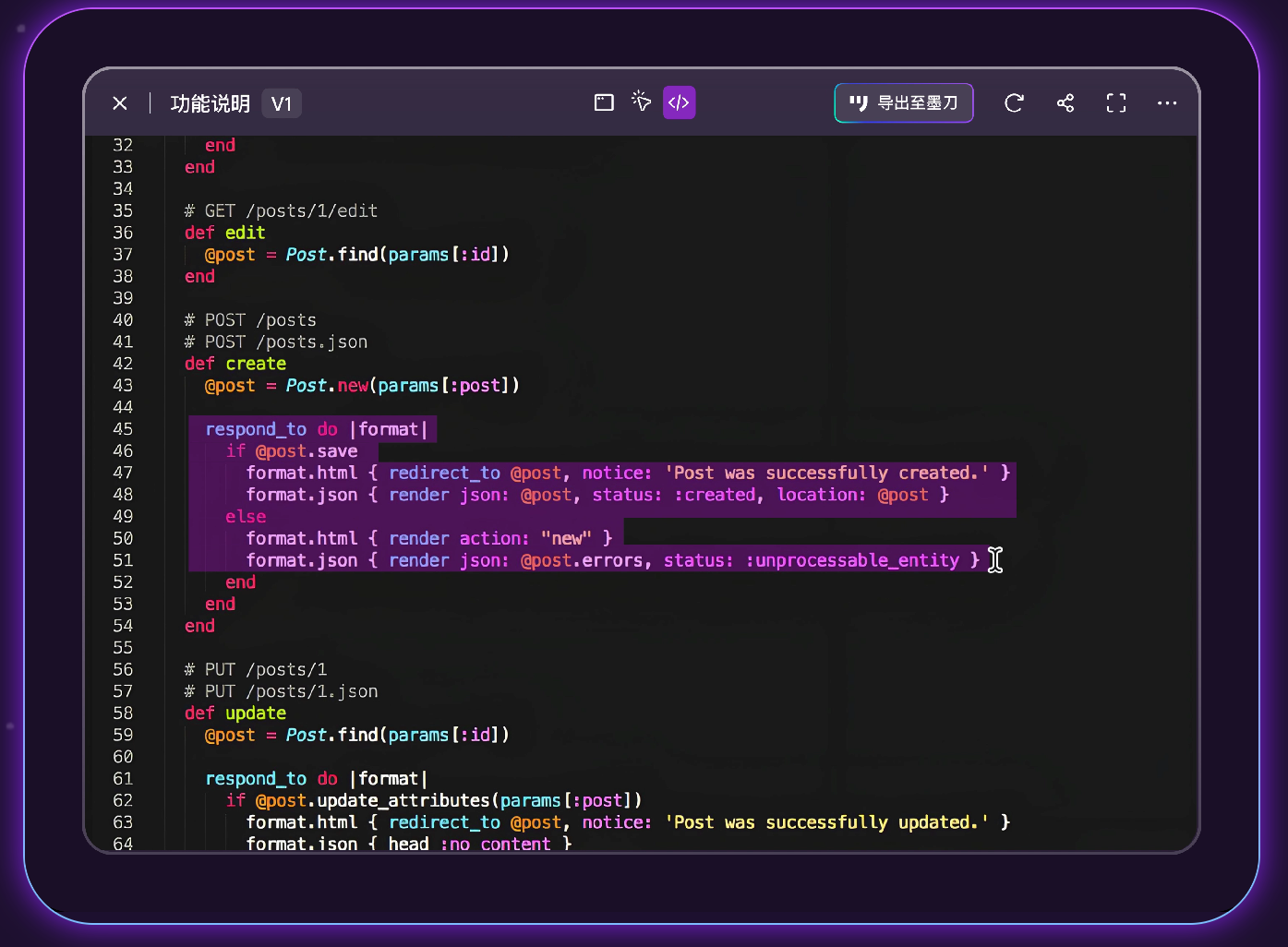Enter fullscreen mode
The image size is (1288, 947).
coord(1116,102)
